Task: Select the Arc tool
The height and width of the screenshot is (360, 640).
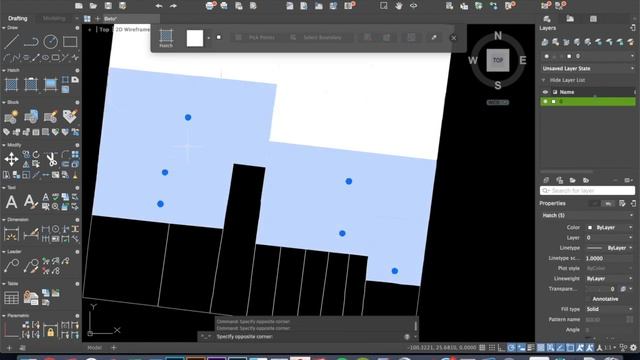Action: [7, 58]
